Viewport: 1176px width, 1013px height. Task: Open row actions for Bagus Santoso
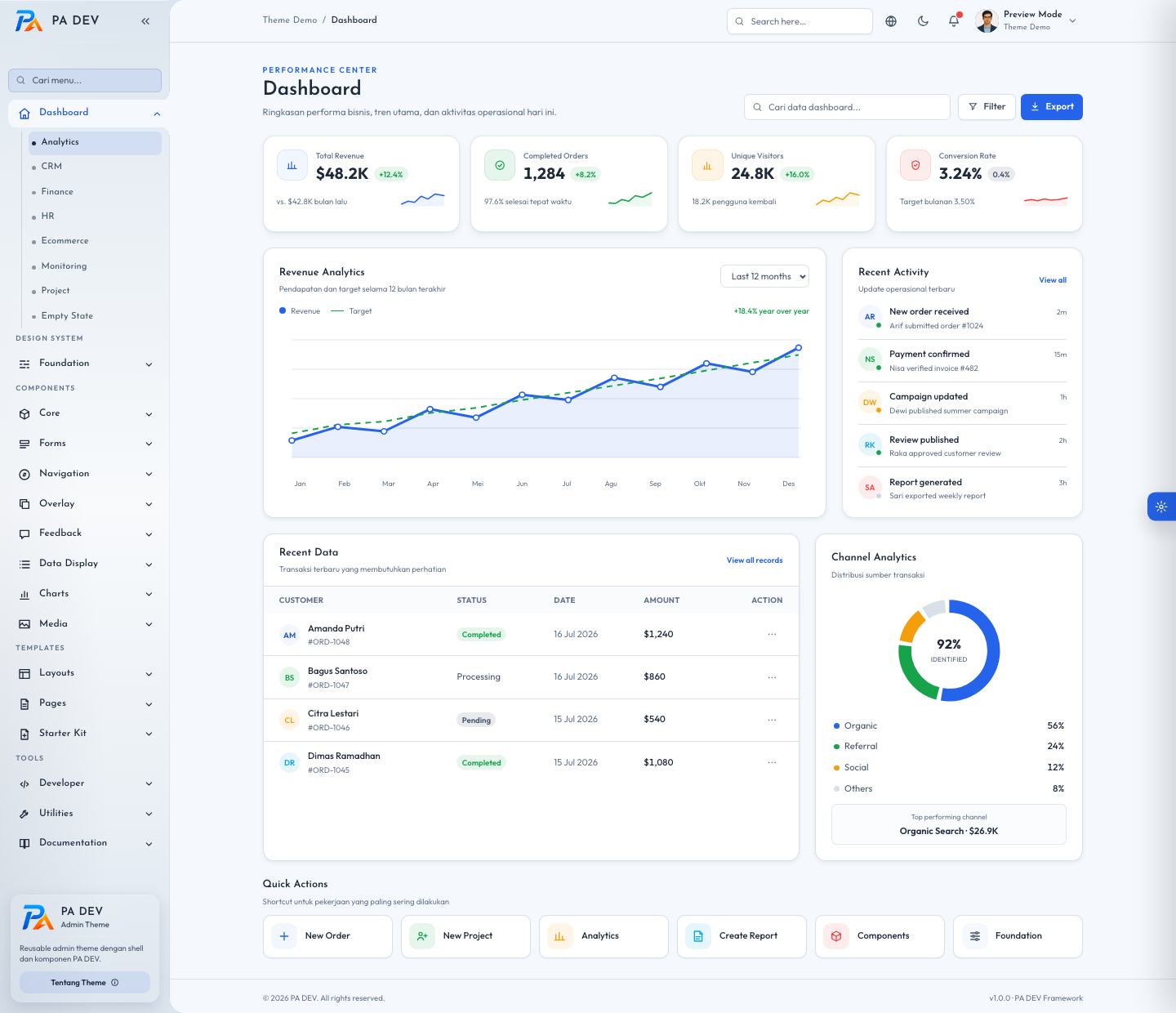click(772, 677)
